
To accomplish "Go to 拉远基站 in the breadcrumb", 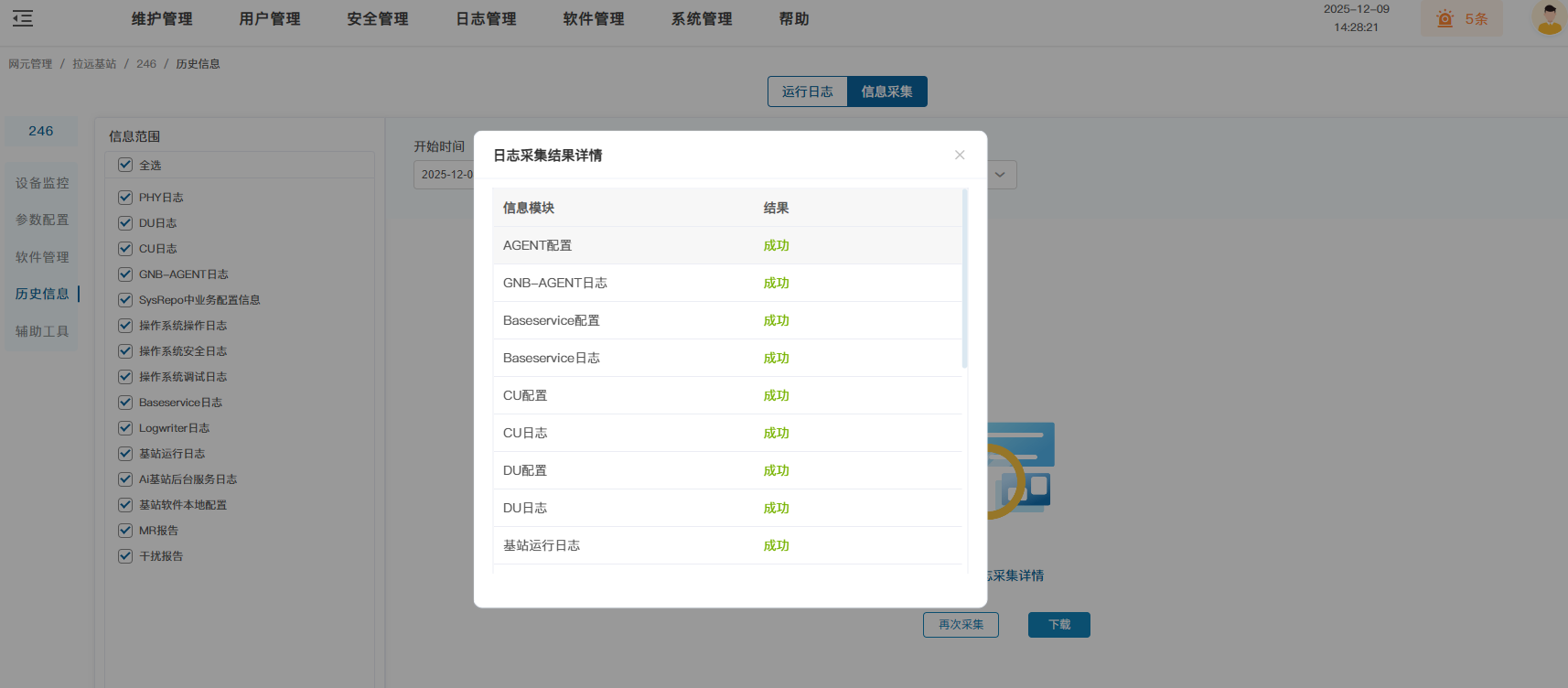I will [x=94, y=64].
